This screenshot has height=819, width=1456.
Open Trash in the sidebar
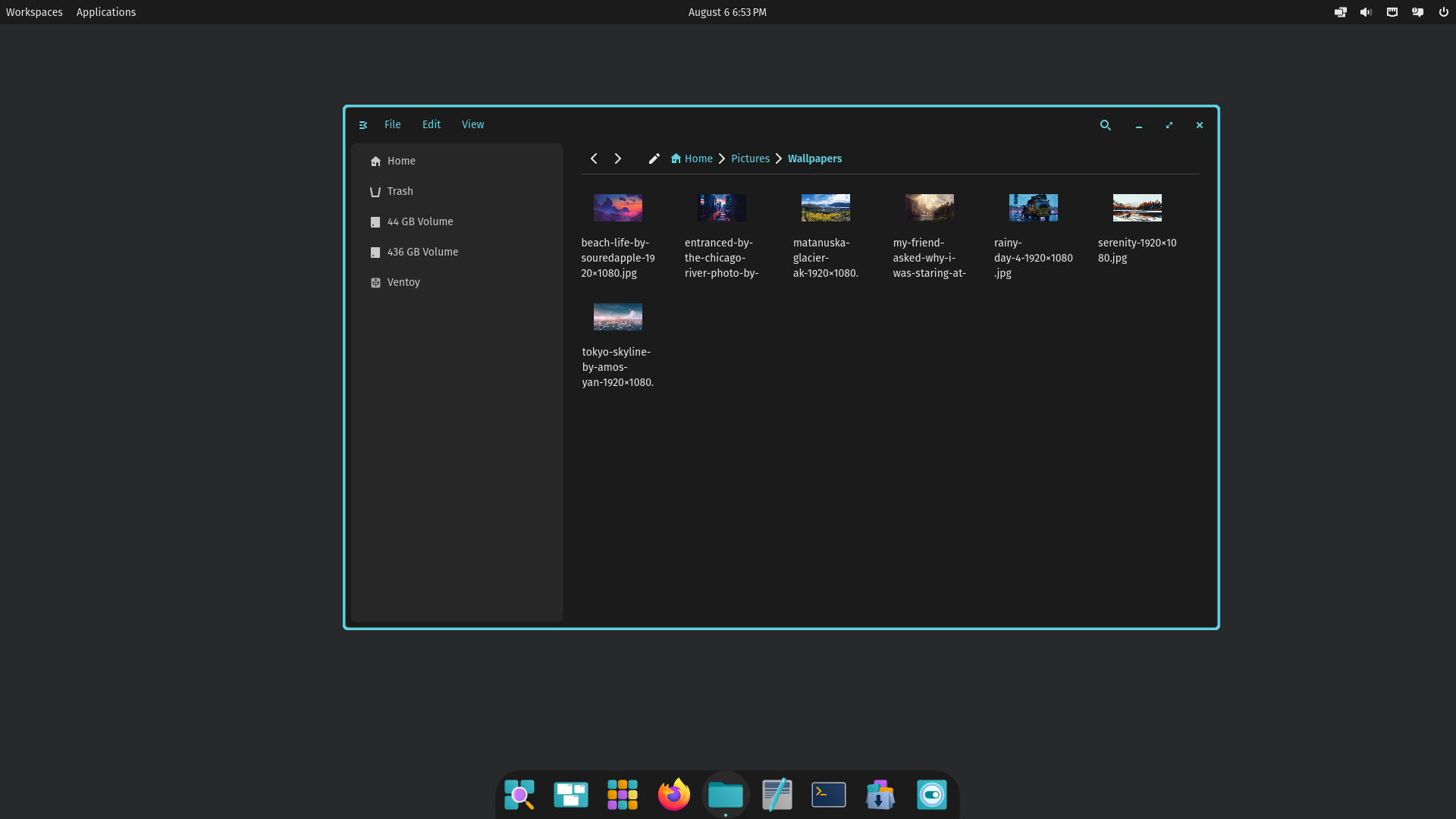point(457,191)
